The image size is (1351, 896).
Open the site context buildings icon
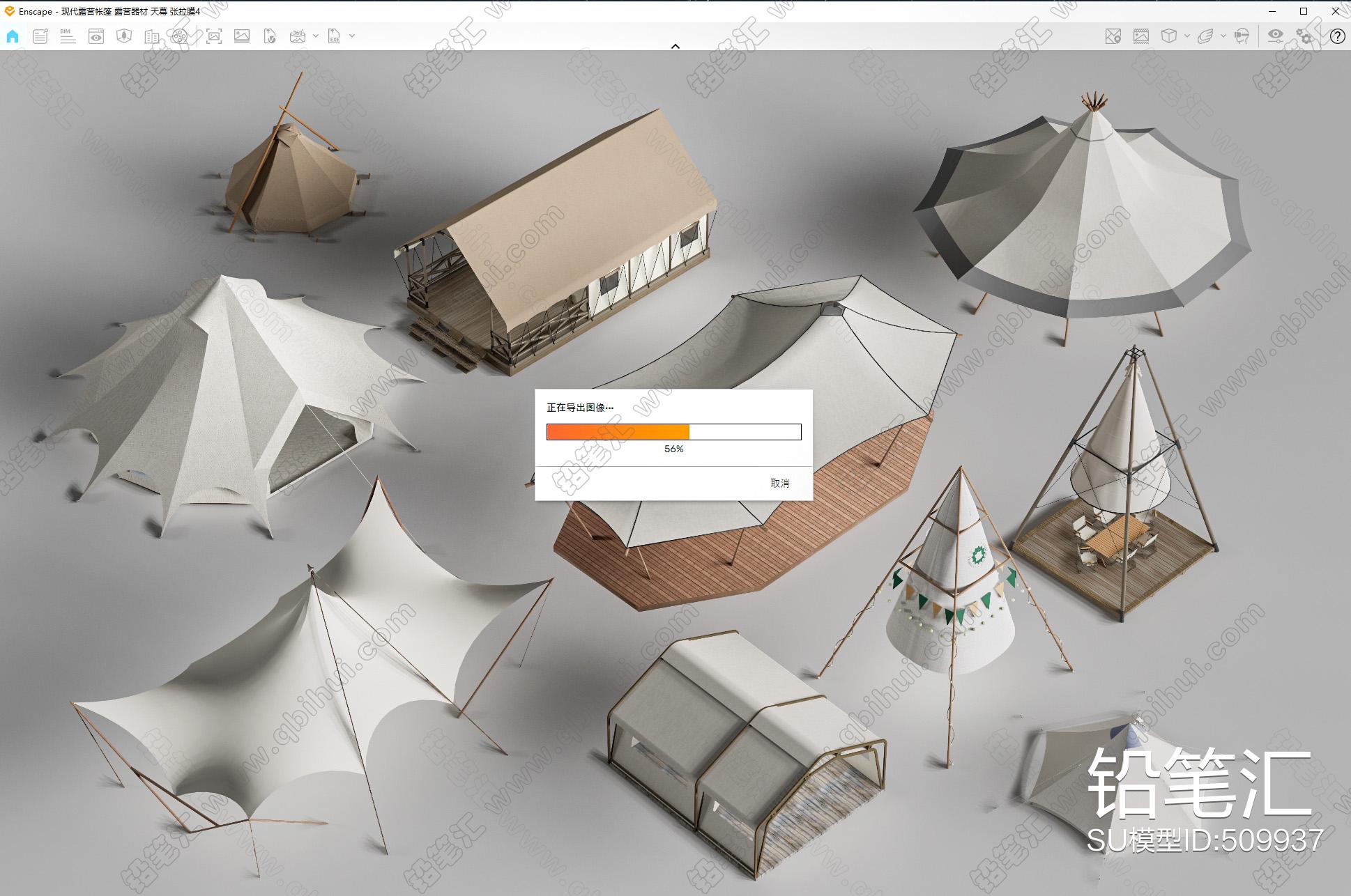(152, 36)
